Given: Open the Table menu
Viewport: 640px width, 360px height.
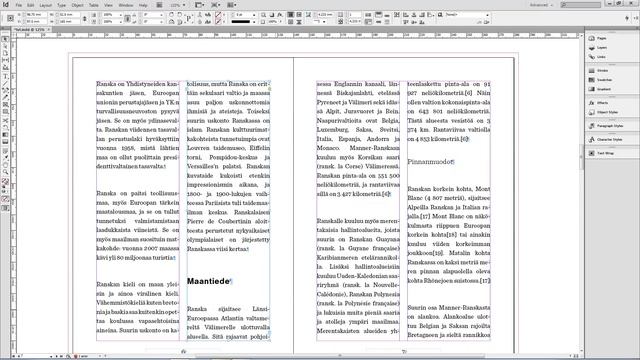Looking at the screenshot, I should tap(94, 5).
